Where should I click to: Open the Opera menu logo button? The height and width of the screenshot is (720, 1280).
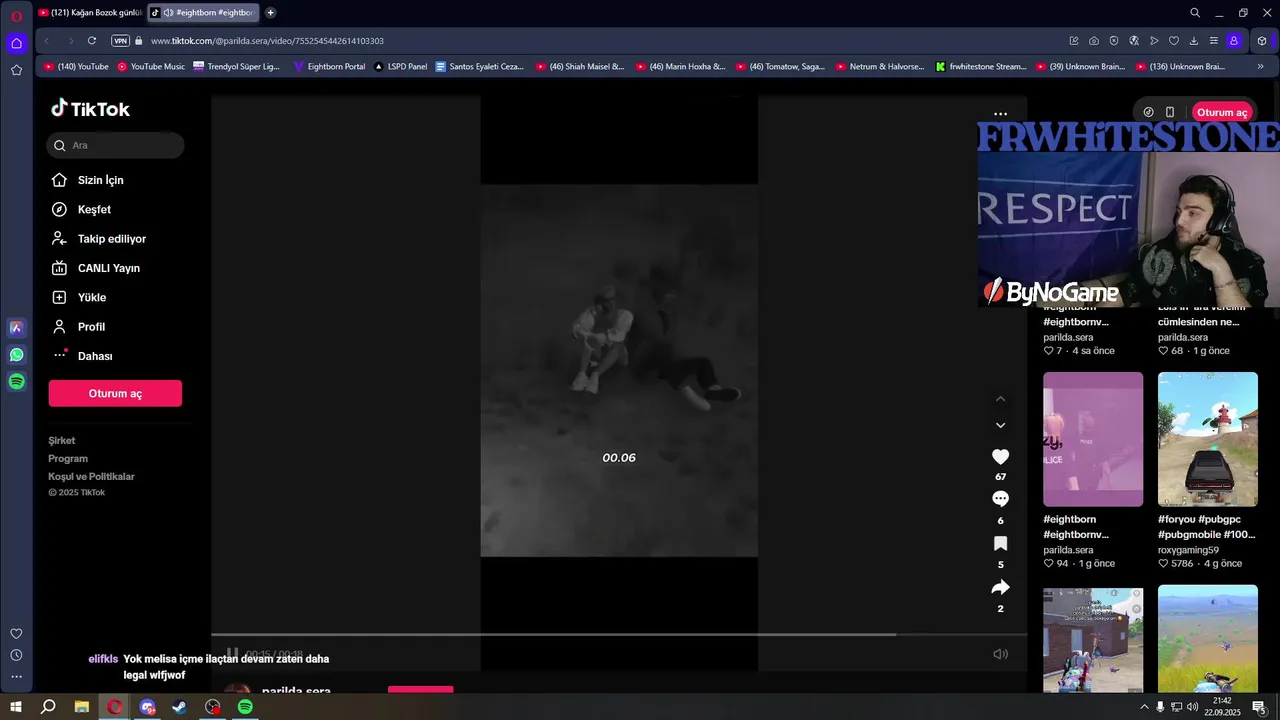pyautogui.click(x=16, y=15)
